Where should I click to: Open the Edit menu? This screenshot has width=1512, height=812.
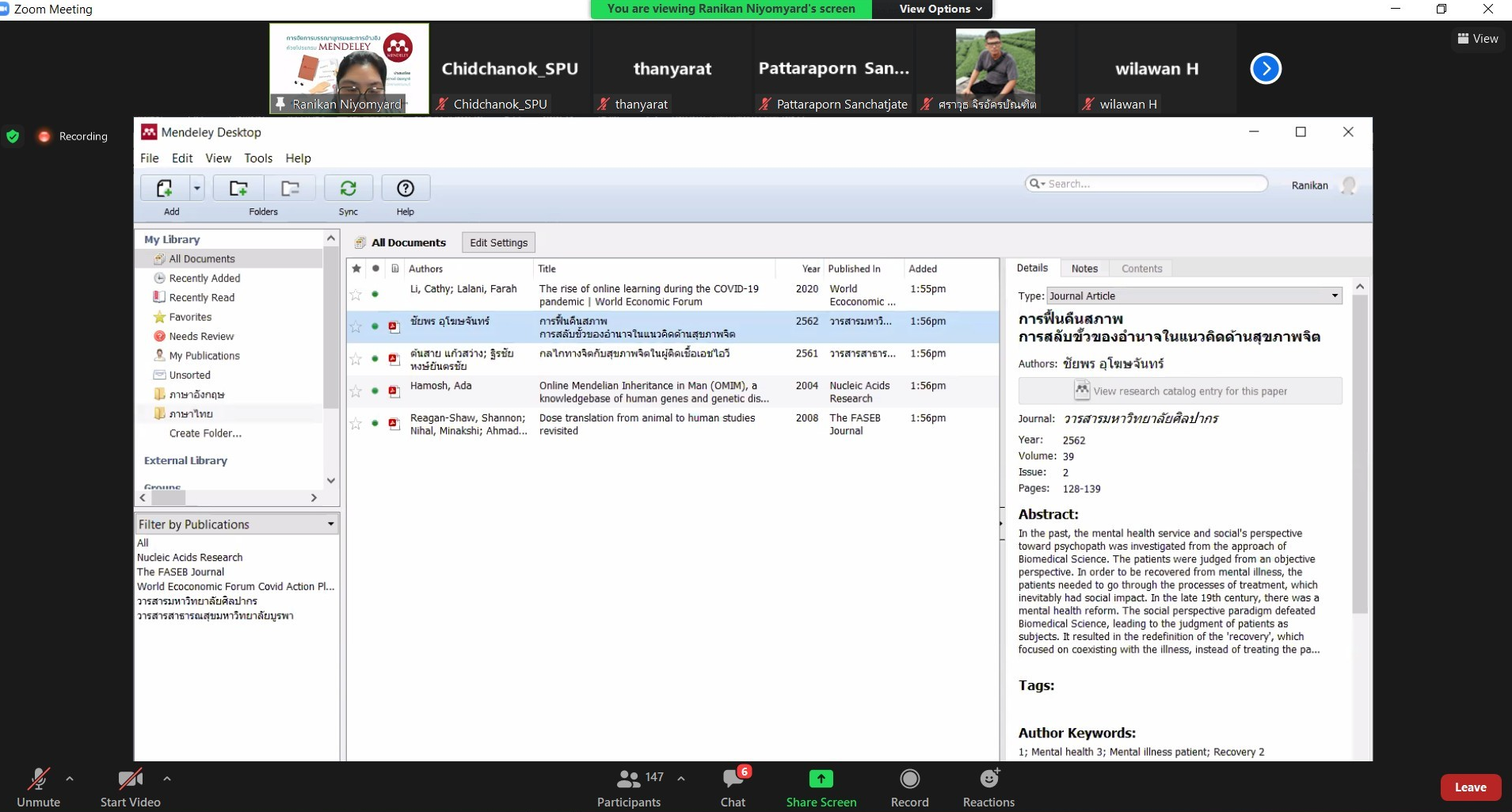[x=182, y=158]
